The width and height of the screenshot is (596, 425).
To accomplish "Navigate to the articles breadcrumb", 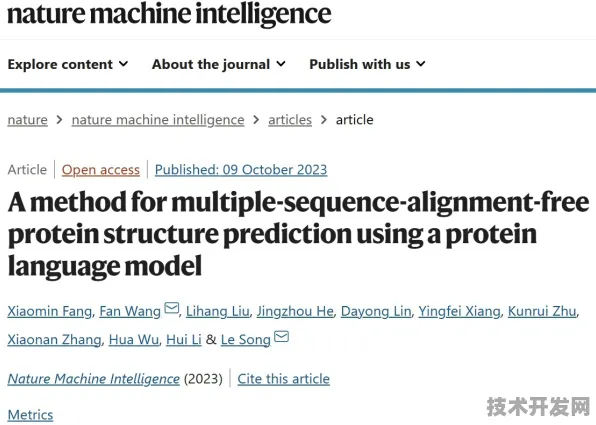I will click(290, 120).
